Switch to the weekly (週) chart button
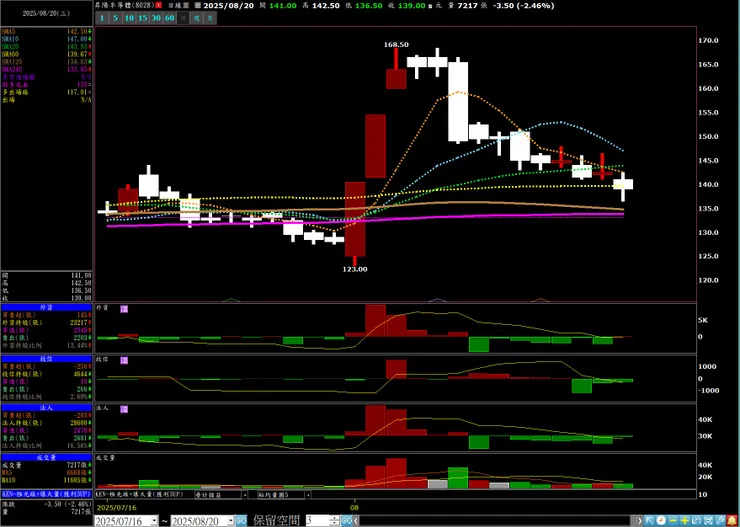 tap(197, 18)
